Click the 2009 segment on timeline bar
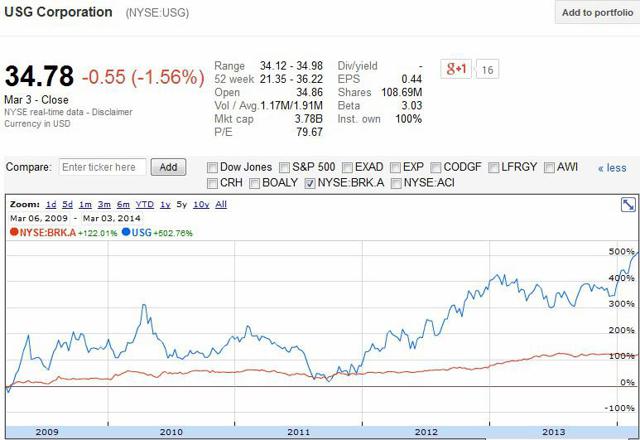Viewport: 640px width, 440px height. click(x=47, y=432)
